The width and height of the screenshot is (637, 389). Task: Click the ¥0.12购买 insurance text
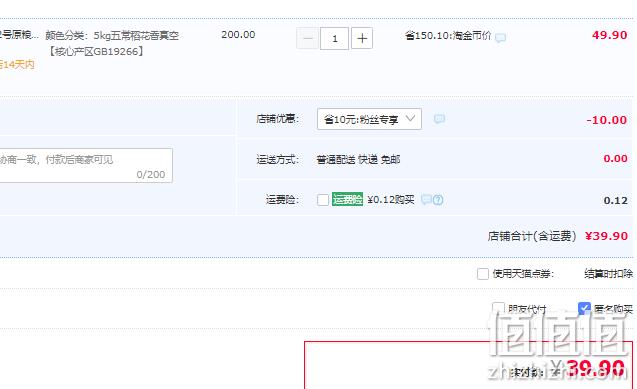coord(391,199)
